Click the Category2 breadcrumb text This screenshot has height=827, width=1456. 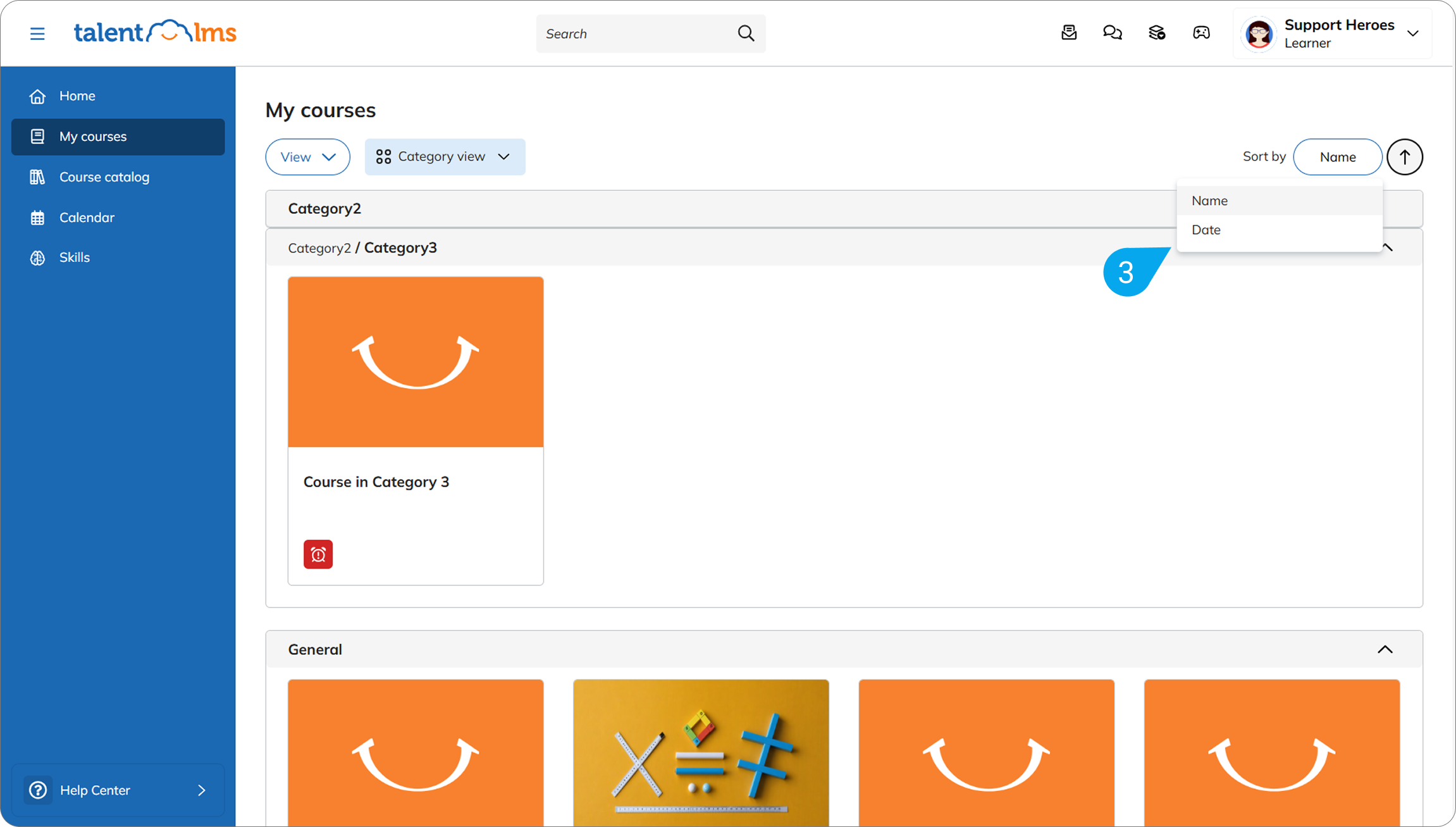click(x=319, y=248)
